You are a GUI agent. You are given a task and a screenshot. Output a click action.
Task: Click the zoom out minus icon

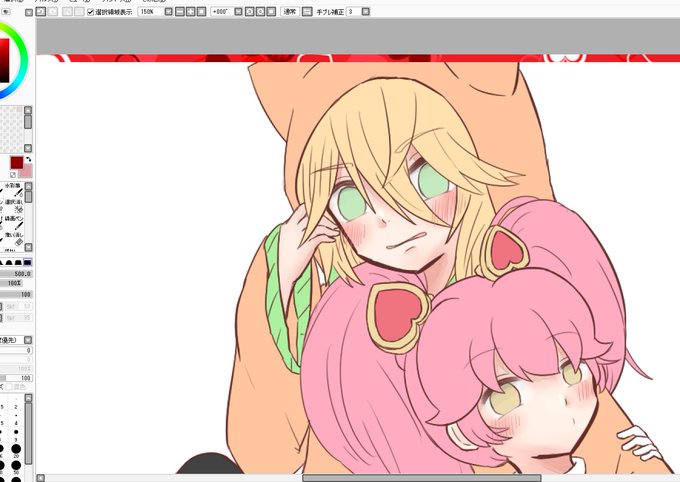click(180, 12)
